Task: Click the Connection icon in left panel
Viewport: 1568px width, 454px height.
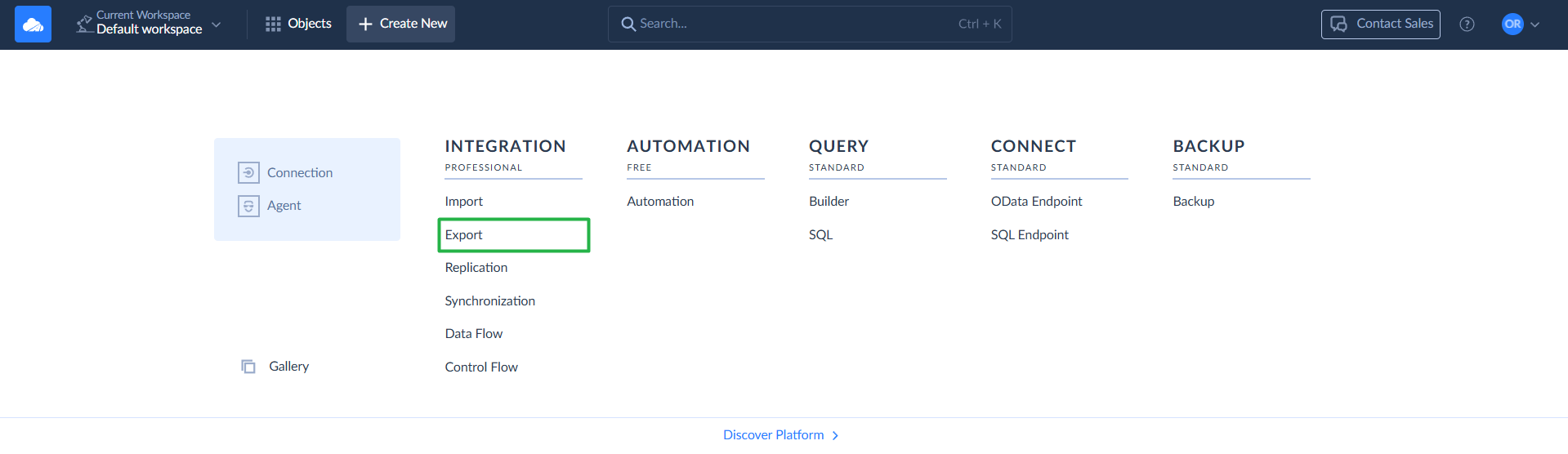Action: pos(248,173)
